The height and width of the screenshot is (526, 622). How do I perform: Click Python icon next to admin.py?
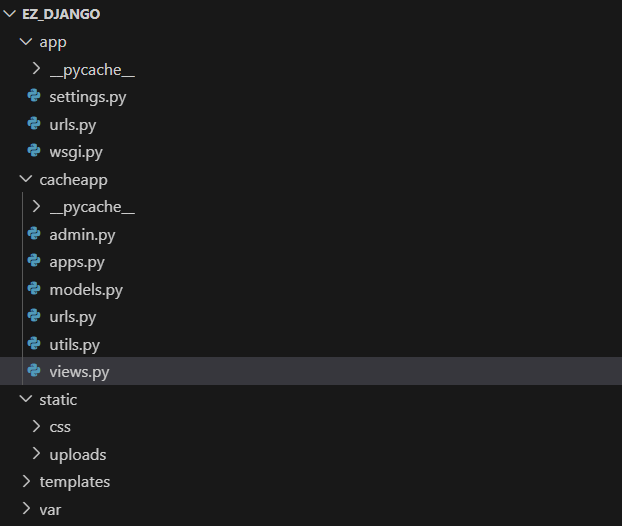tap(35, 235)
